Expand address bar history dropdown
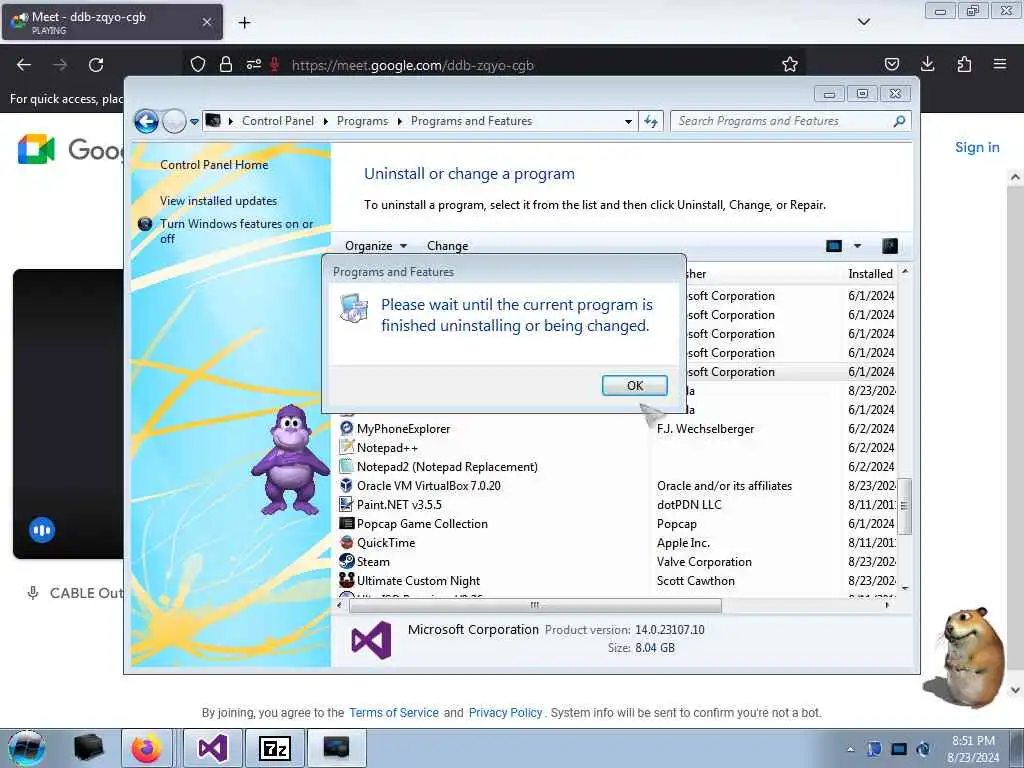This screenshot has height=768, width=1024. [628, 121]
